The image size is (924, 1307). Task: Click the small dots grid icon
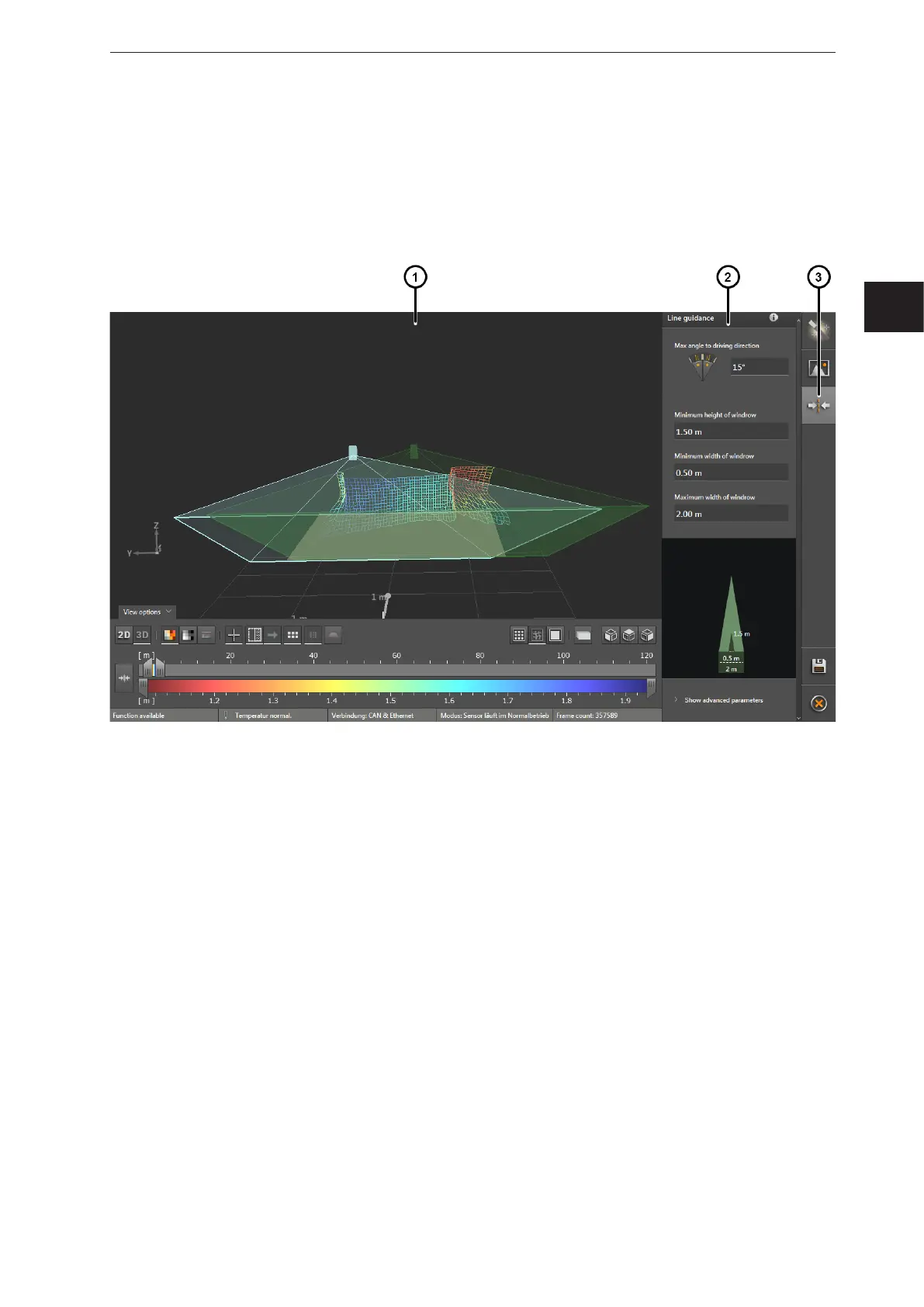tap(292, 635)
